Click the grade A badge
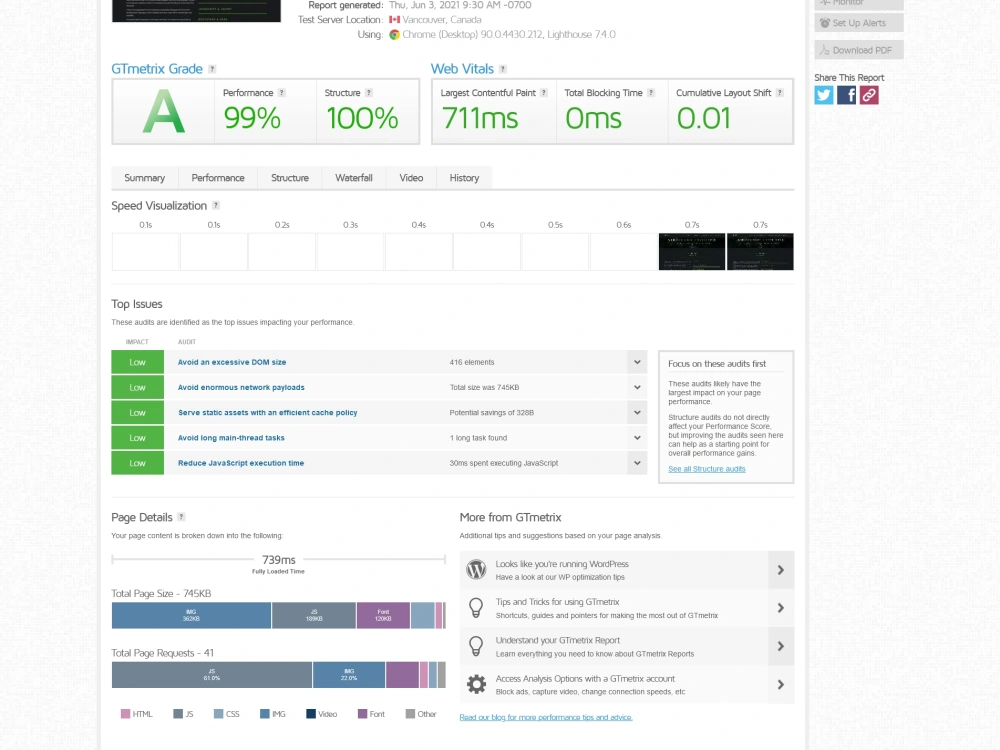This screenshot has height=750, width=1000. coord(164,112)
